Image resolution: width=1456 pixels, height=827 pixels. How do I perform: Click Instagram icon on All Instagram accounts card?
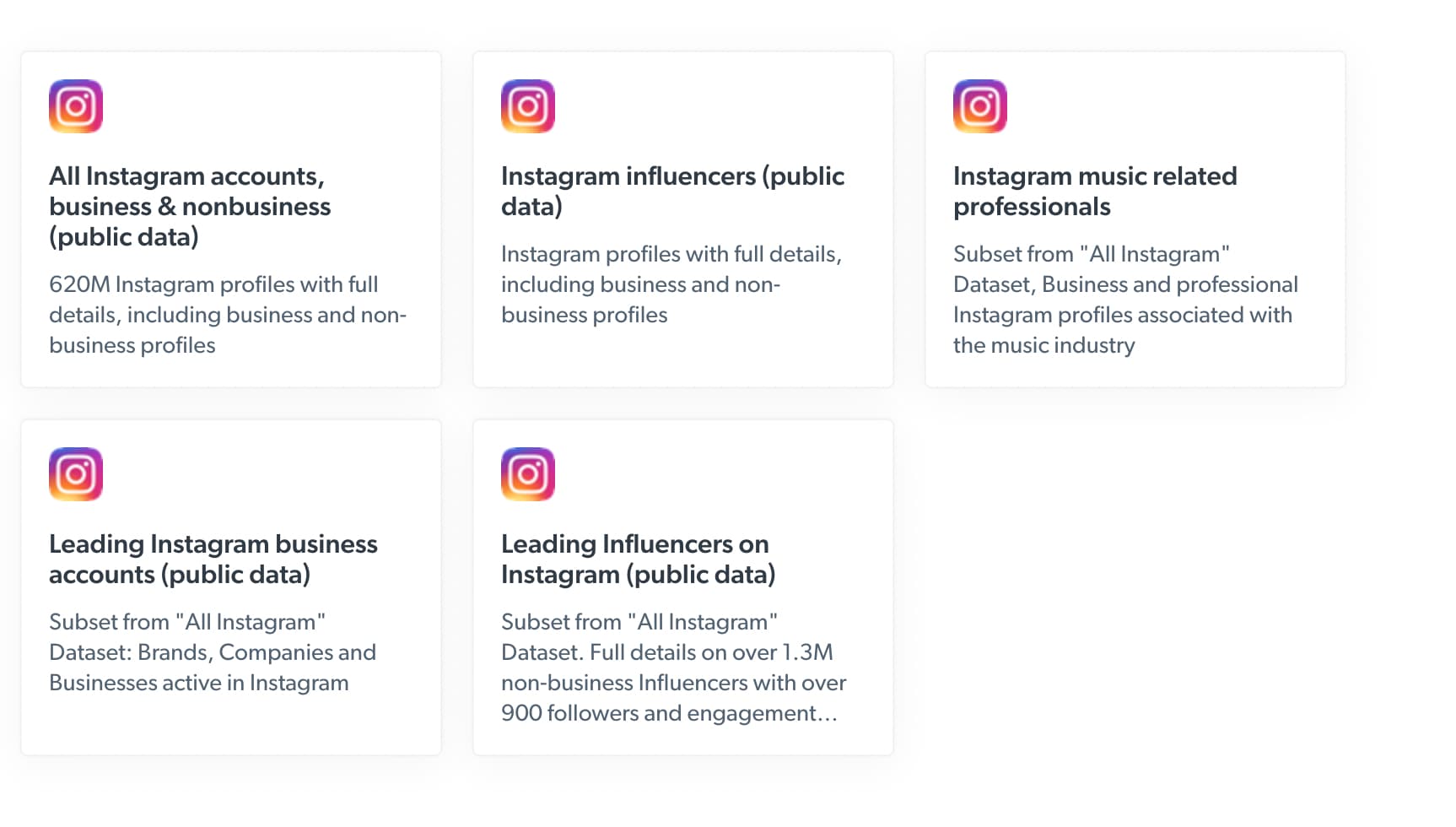(x=76, y=106)
